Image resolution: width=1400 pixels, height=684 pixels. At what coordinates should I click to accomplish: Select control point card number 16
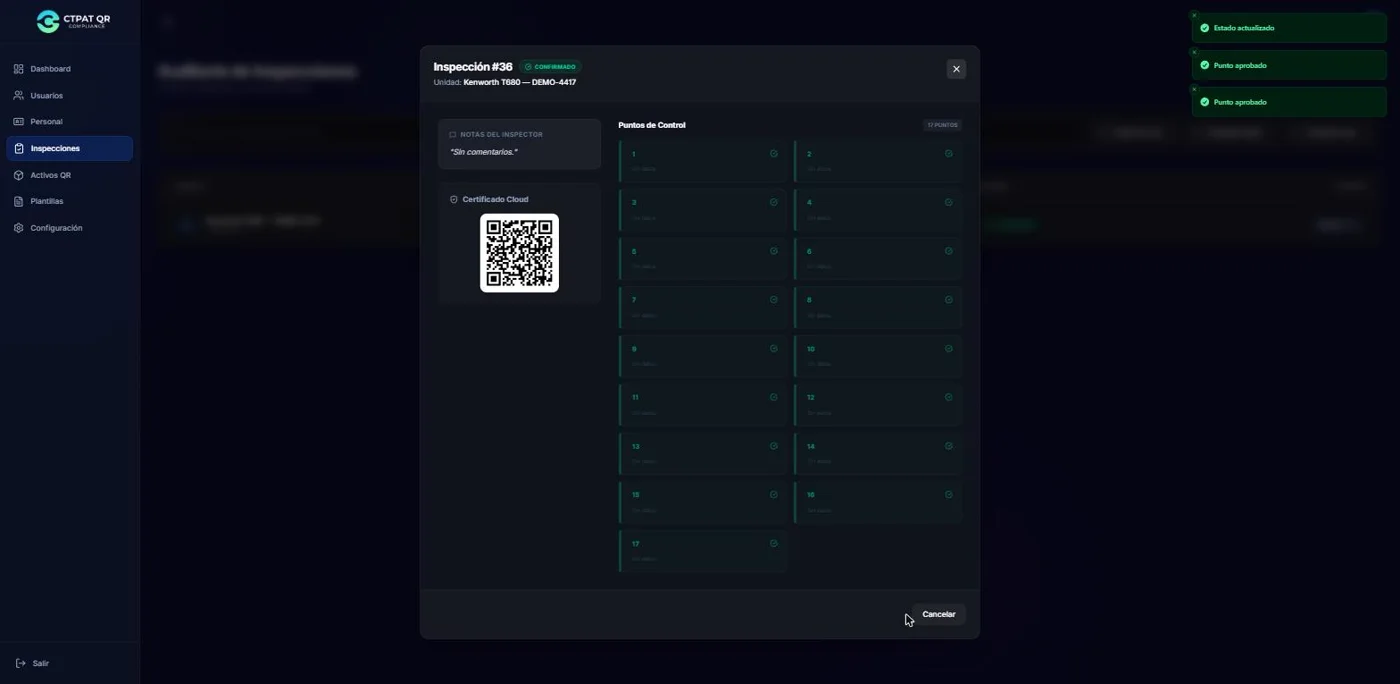point(878,503)
